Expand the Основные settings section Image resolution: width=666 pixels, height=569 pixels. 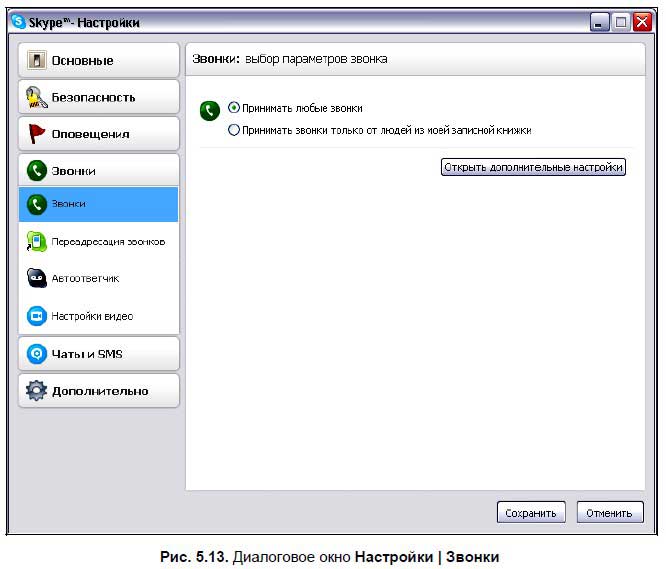(x=98, y=60)
